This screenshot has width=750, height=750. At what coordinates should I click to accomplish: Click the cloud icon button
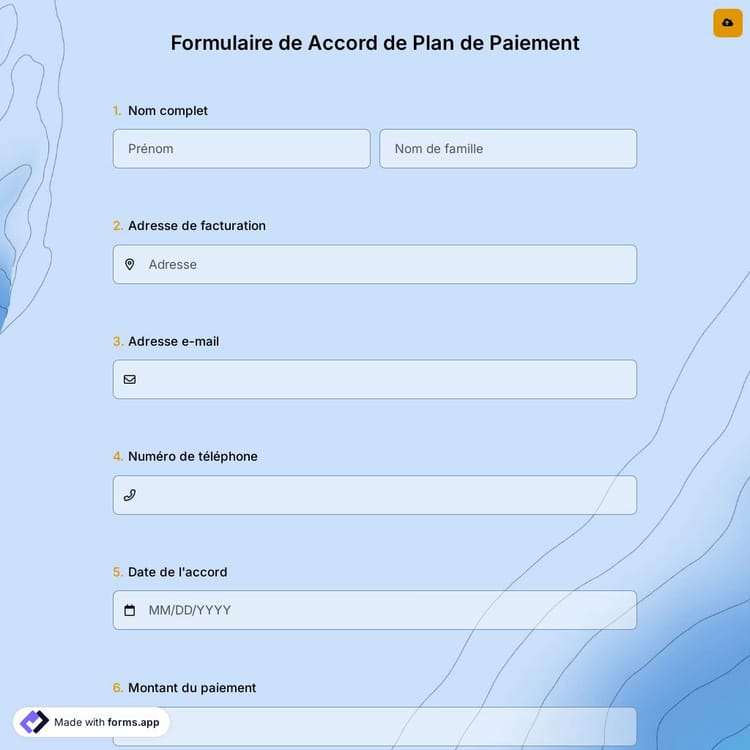point(727,23)
